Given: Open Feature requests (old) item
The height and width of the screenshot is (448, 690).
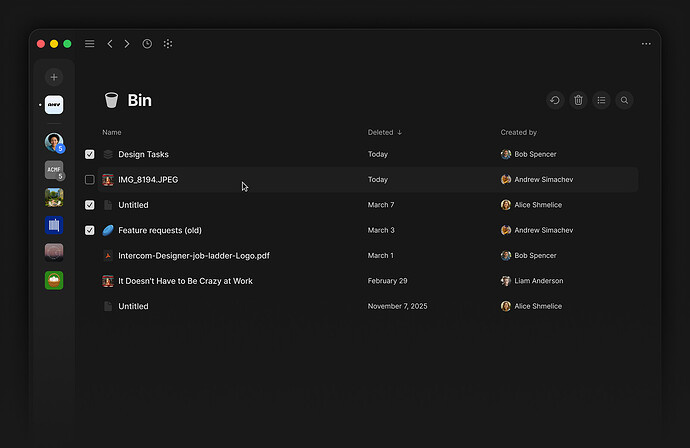Looking at the screenshot, I should (x=160, y=230).
